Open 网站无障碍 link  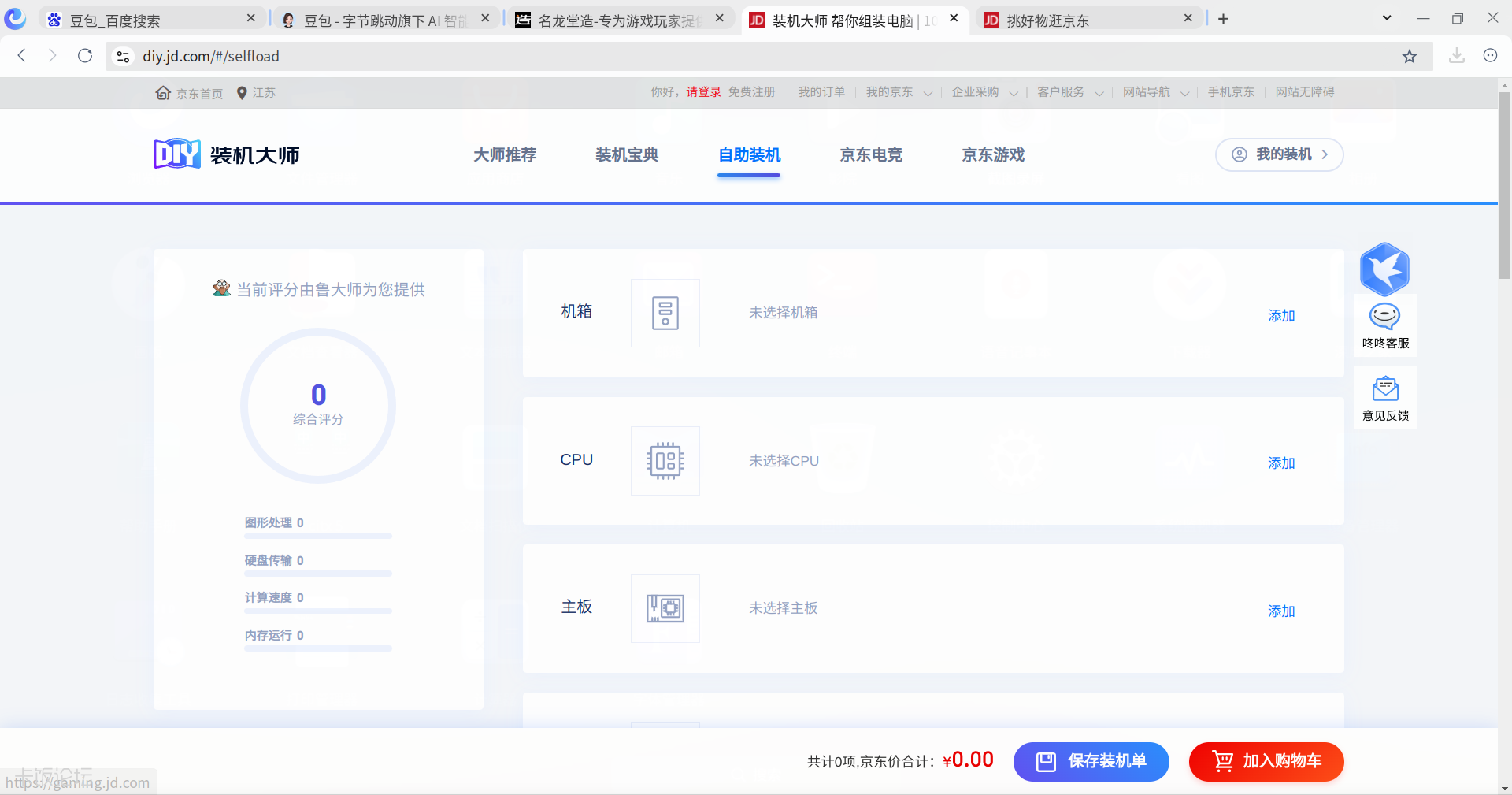point(1305,92)
